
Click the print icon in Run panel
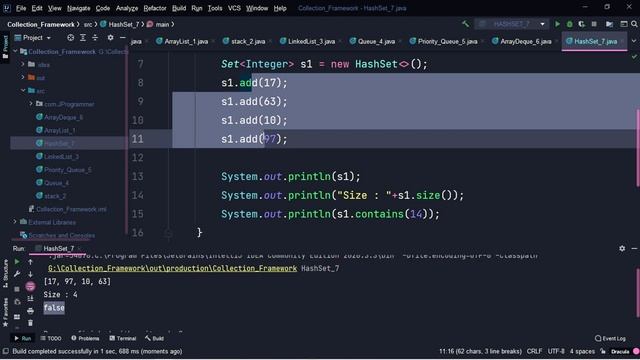click(30, 311)
